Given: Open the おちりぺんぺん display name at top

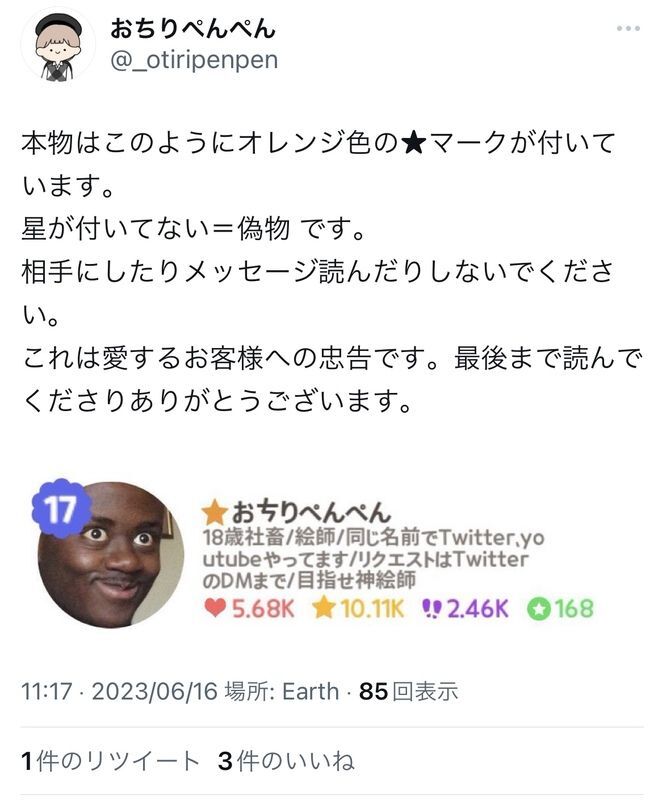Looking at the screenshot, I should point(193,28).
